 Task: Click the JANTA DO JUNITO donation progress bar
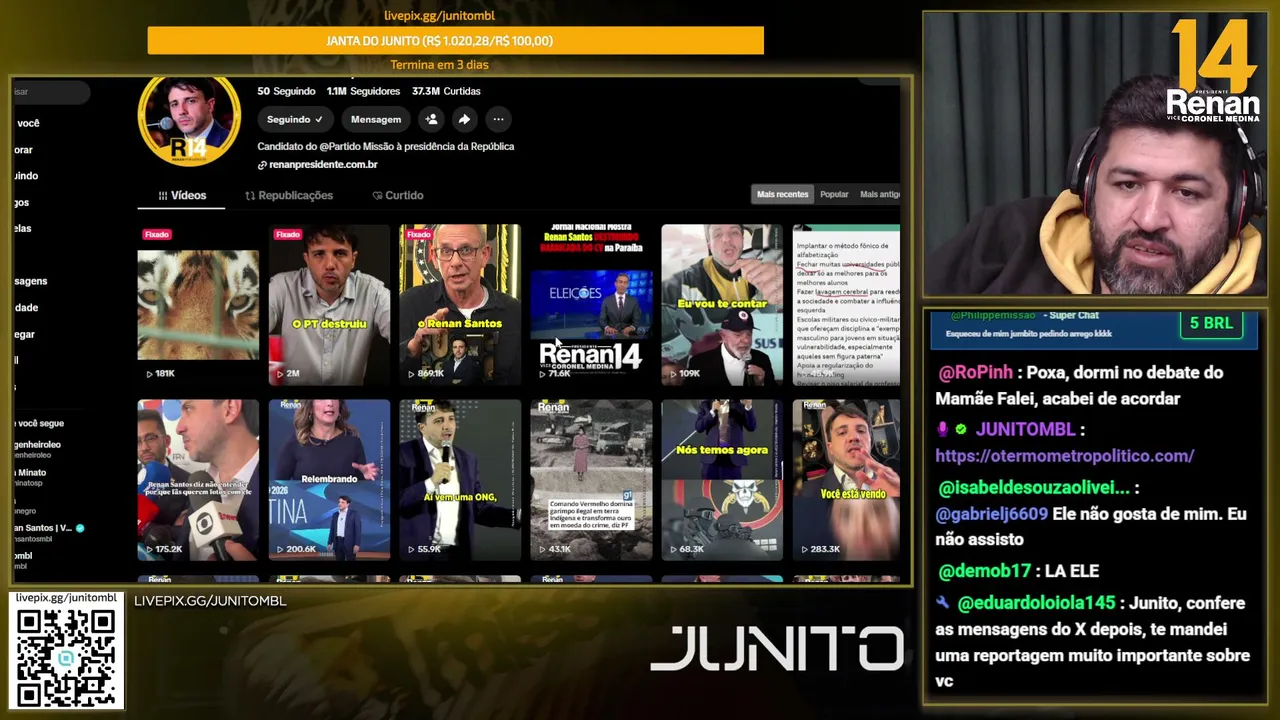pos(455,40)
